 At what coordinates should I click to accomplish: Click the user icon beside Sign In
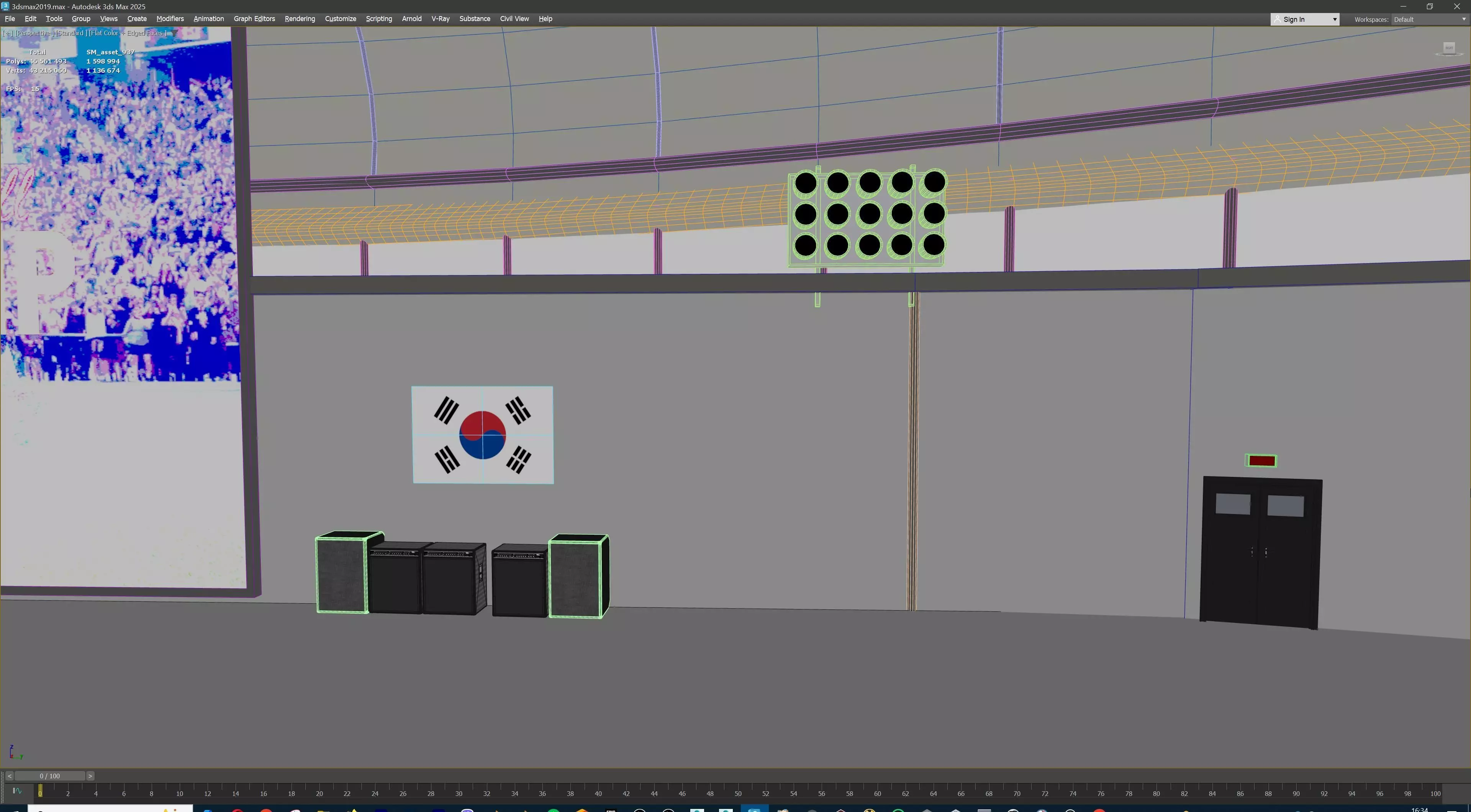[1278, 20]
